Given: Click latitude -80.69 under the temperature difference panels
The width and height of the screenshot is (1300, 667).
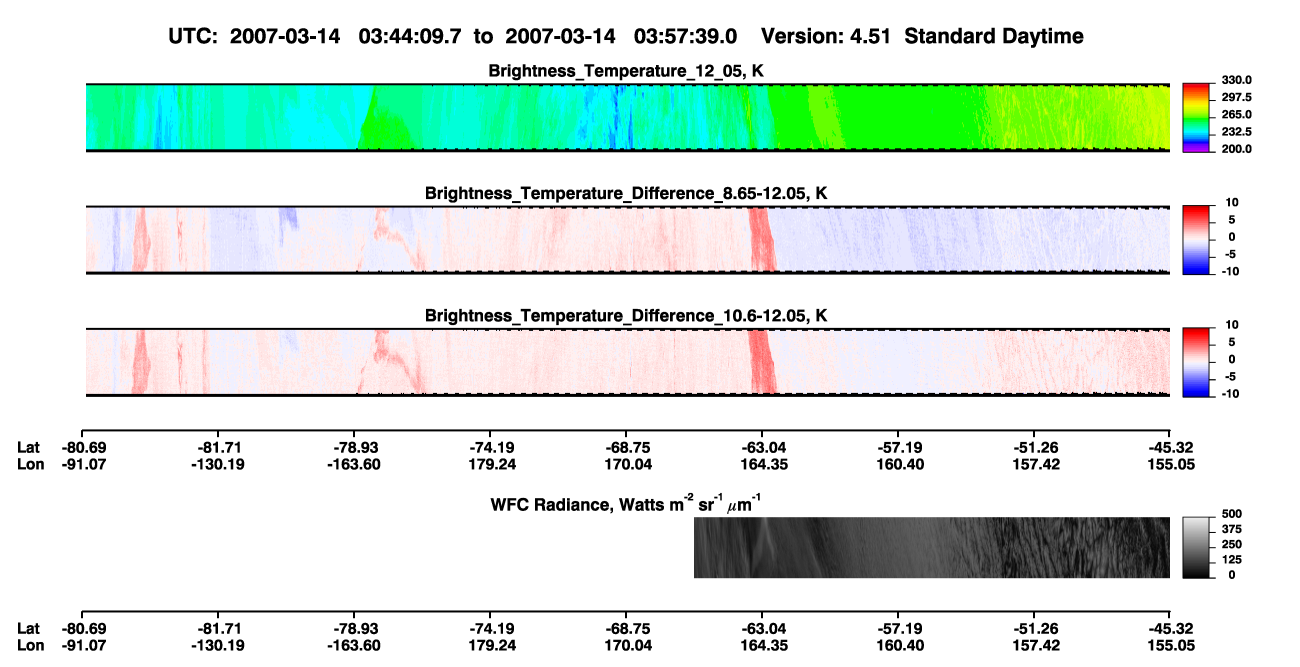Looking at the screenshot, I should 83,447.
